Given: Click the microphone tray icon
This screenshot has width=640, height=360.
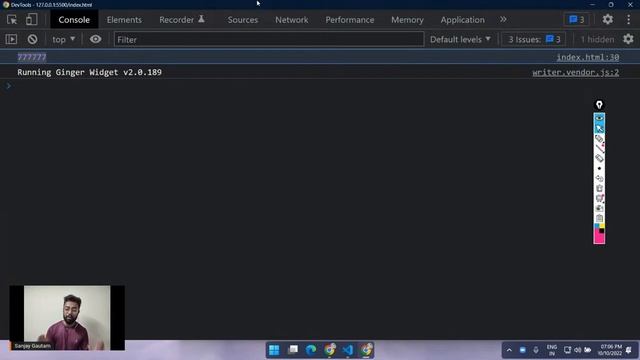Looking at the screenshot, I should (536, 350).
